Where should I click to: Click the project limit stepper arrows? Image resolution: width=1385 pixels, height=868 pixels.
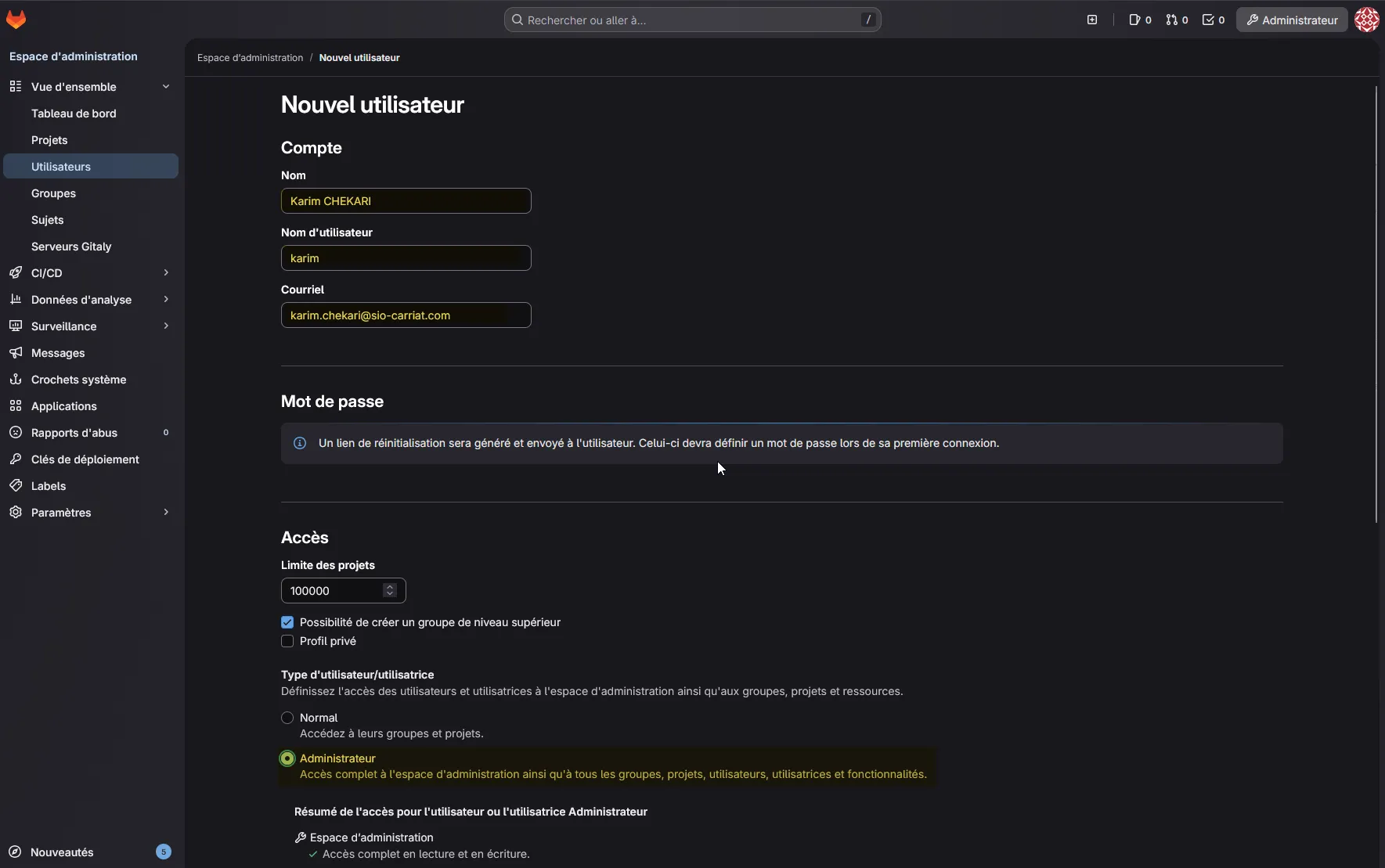[390, 590]
